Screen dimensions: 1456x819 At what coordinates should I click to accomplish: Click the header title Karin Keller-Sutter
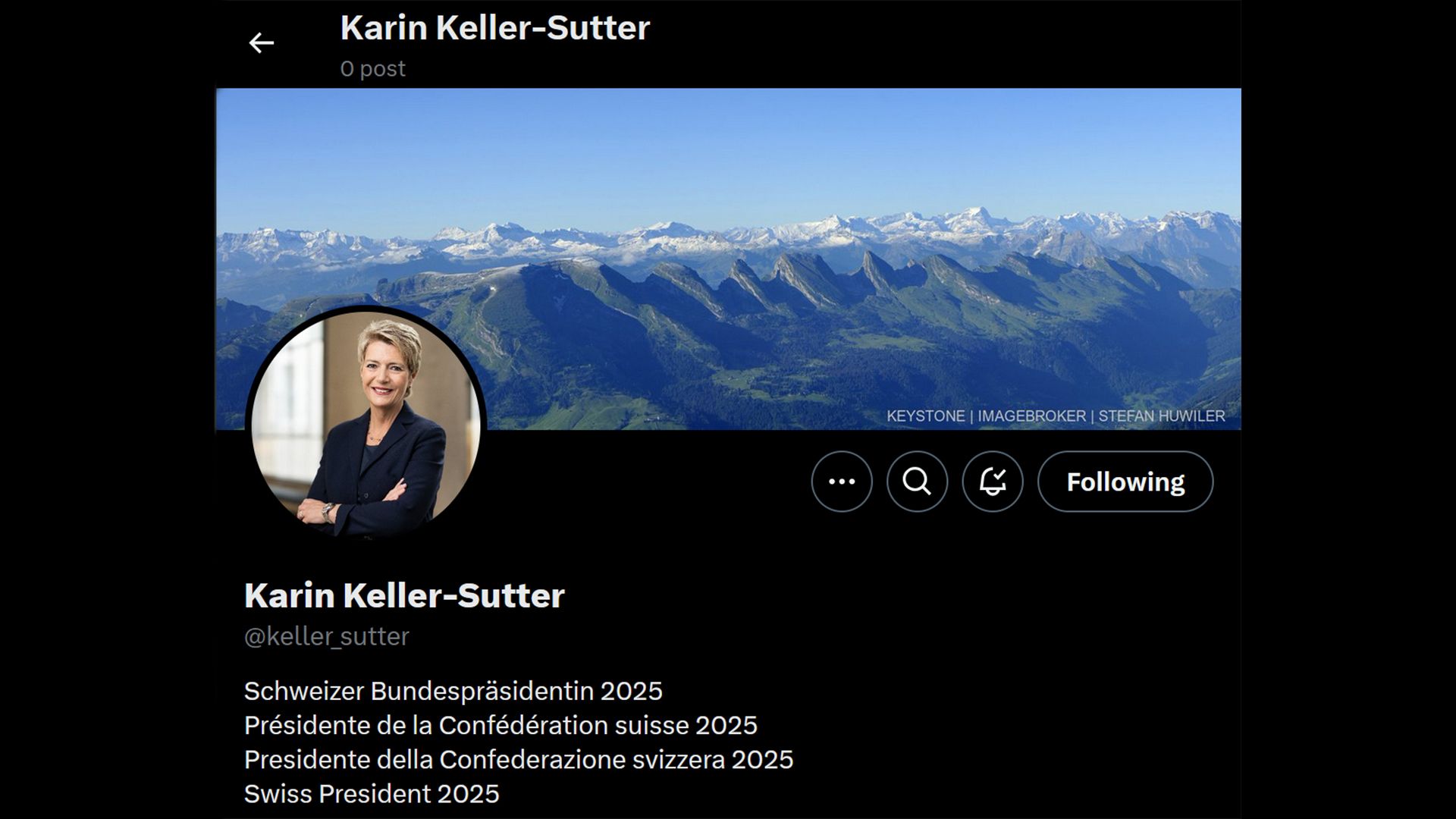pyautogui.click(x=495, y=28)
